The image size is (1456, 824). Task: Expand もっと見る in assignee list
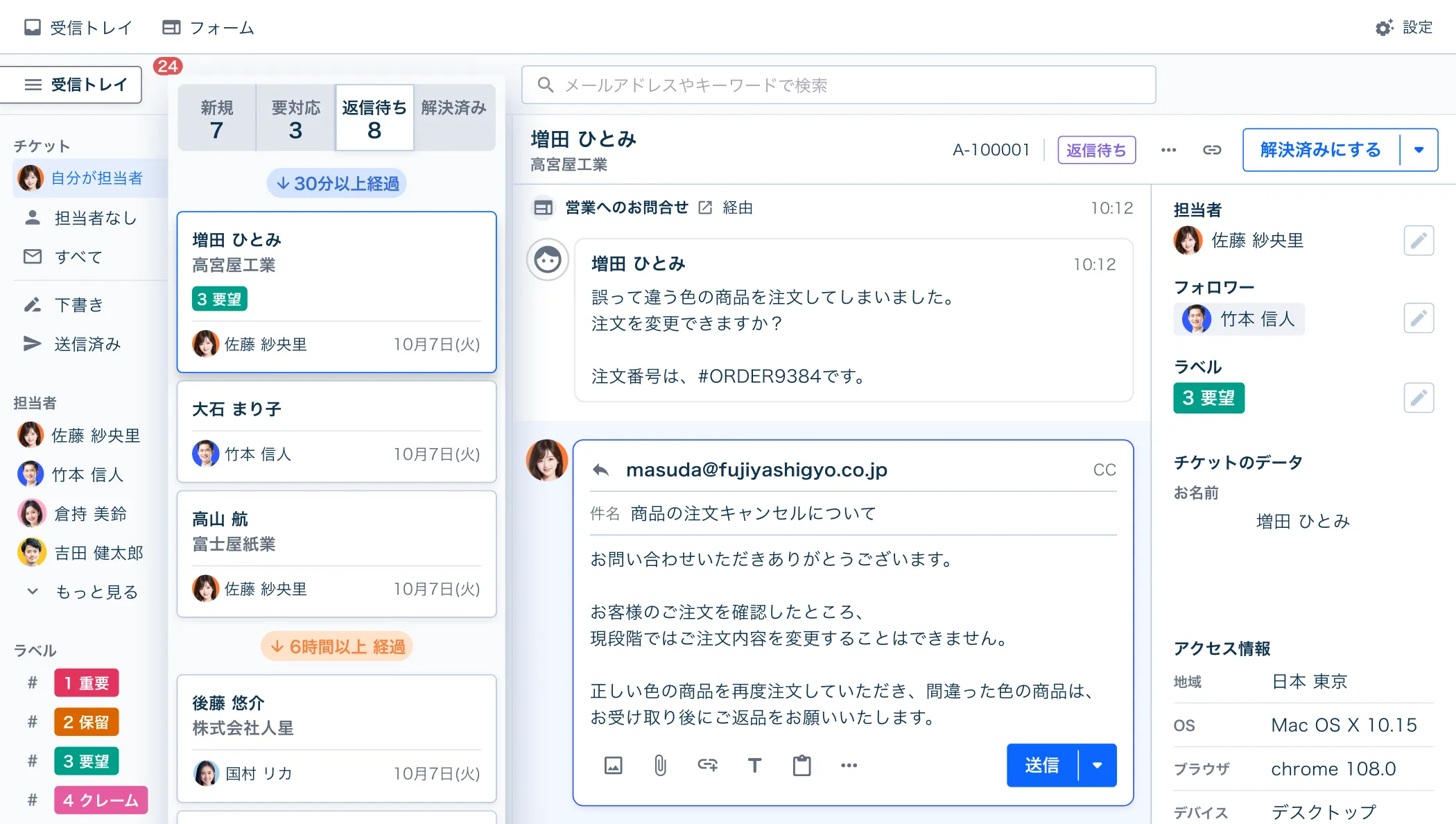tap(96, 592)
